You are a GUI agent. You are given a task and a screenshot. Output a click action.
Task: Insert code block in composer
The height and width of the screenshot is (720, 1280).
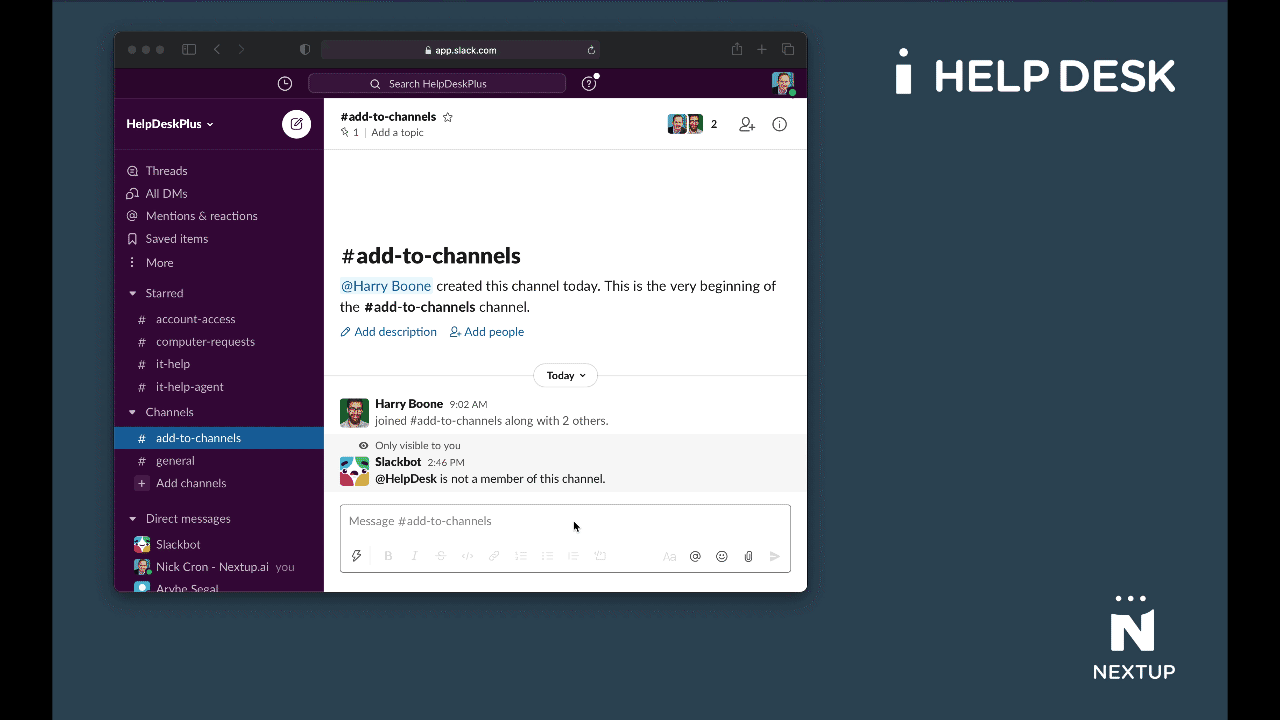(x=600, y=556)
